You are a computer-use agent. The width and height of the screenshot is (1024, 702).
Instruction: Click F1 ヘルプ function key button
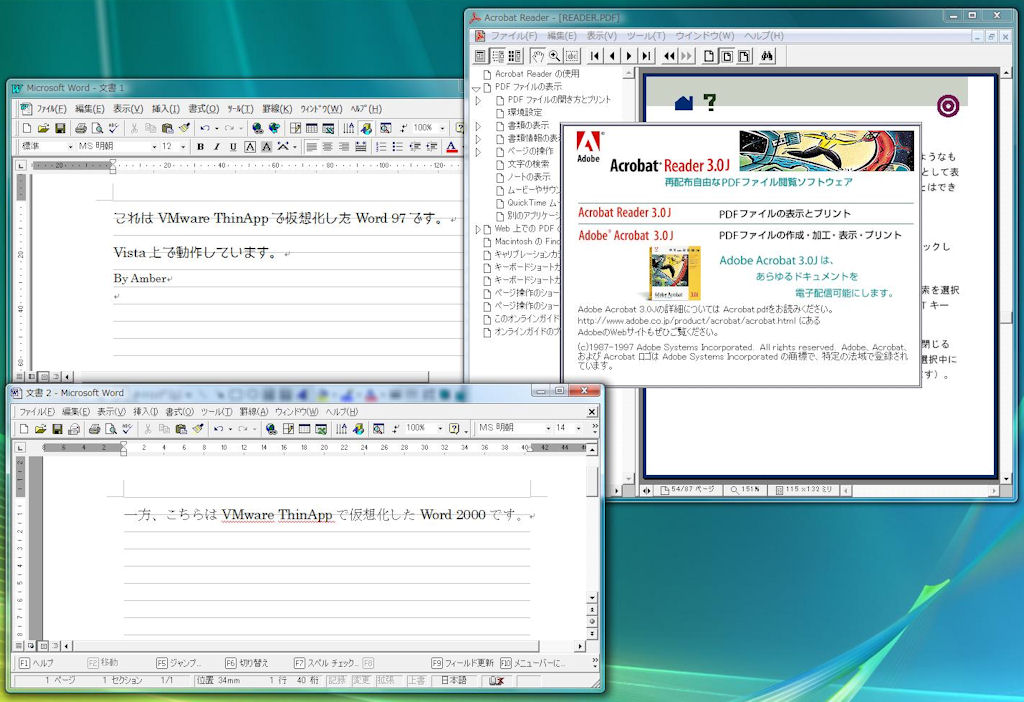click(37, 663)
